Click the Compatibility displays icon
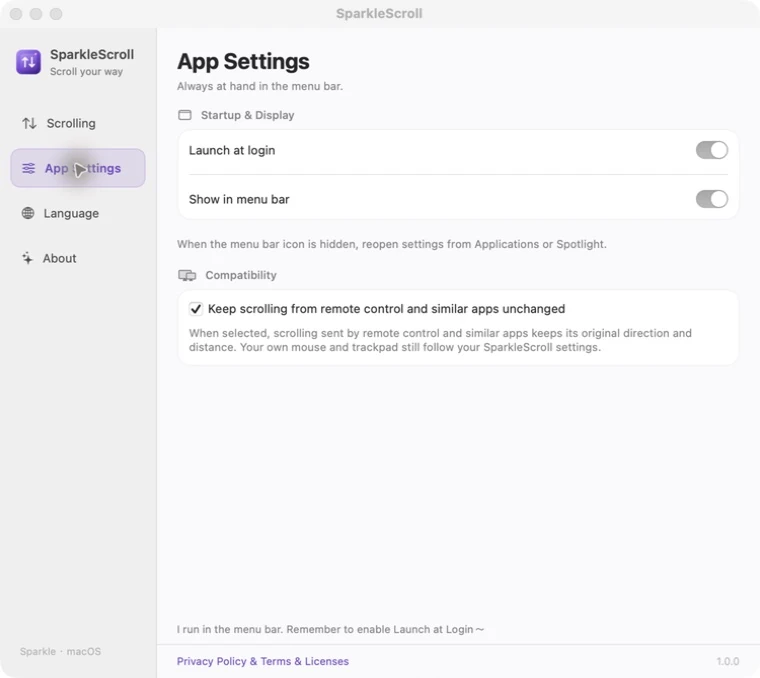The height and width of the screenshot is (678, 760). (187, 275)
